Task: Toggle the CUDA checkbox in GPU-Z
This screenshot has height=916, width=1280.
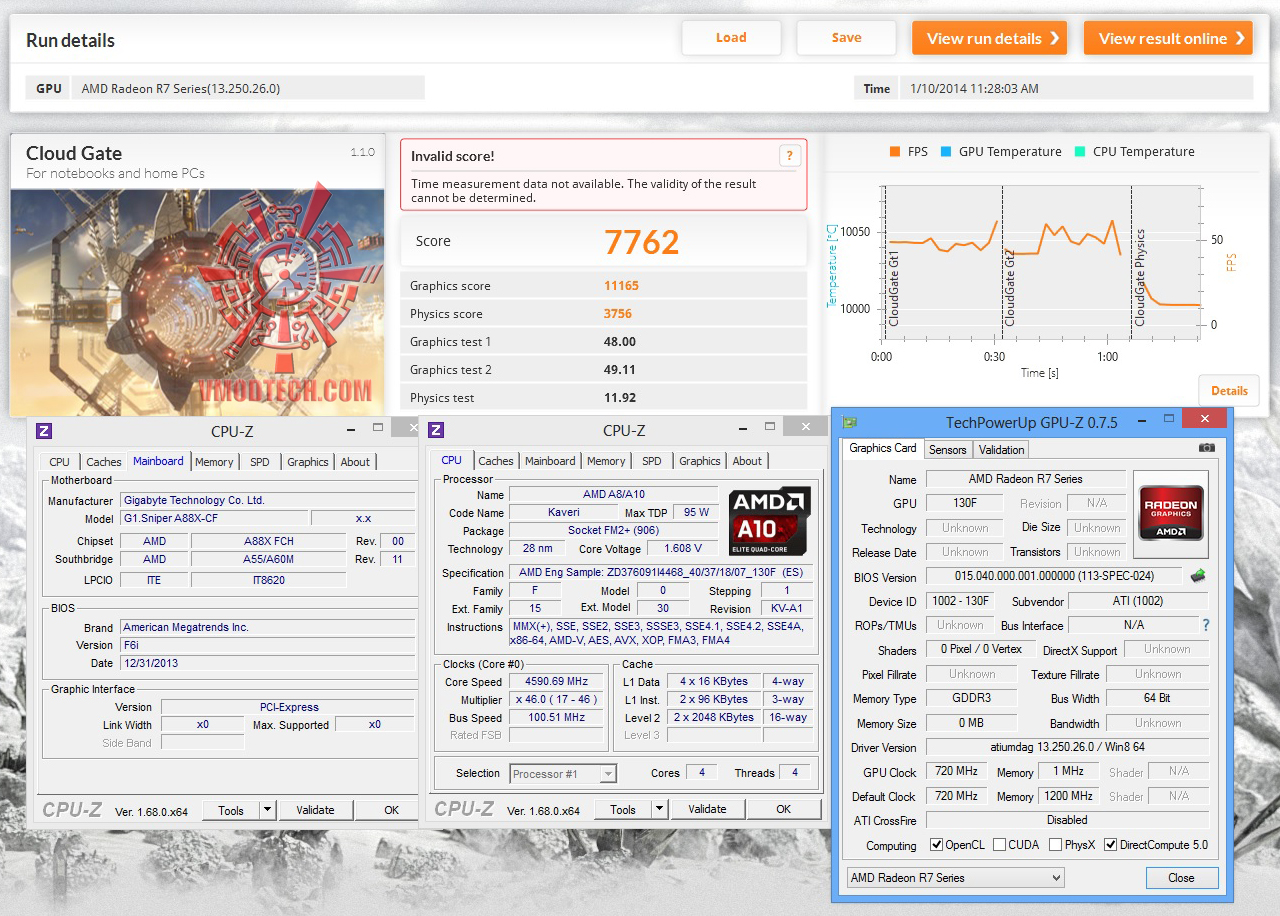Action: pyautogui.click(x=999, y=845)
